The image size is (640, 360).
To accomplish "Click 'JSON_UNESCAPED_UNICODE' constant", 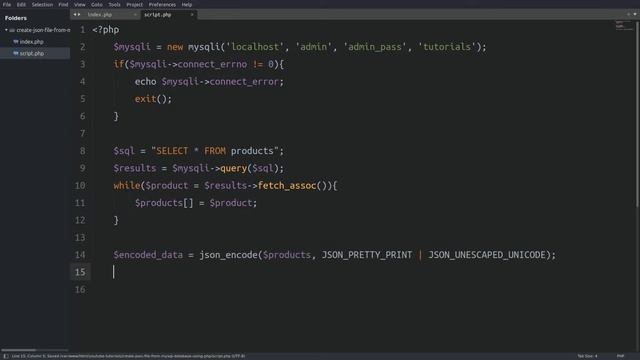I will pos(487,255).
